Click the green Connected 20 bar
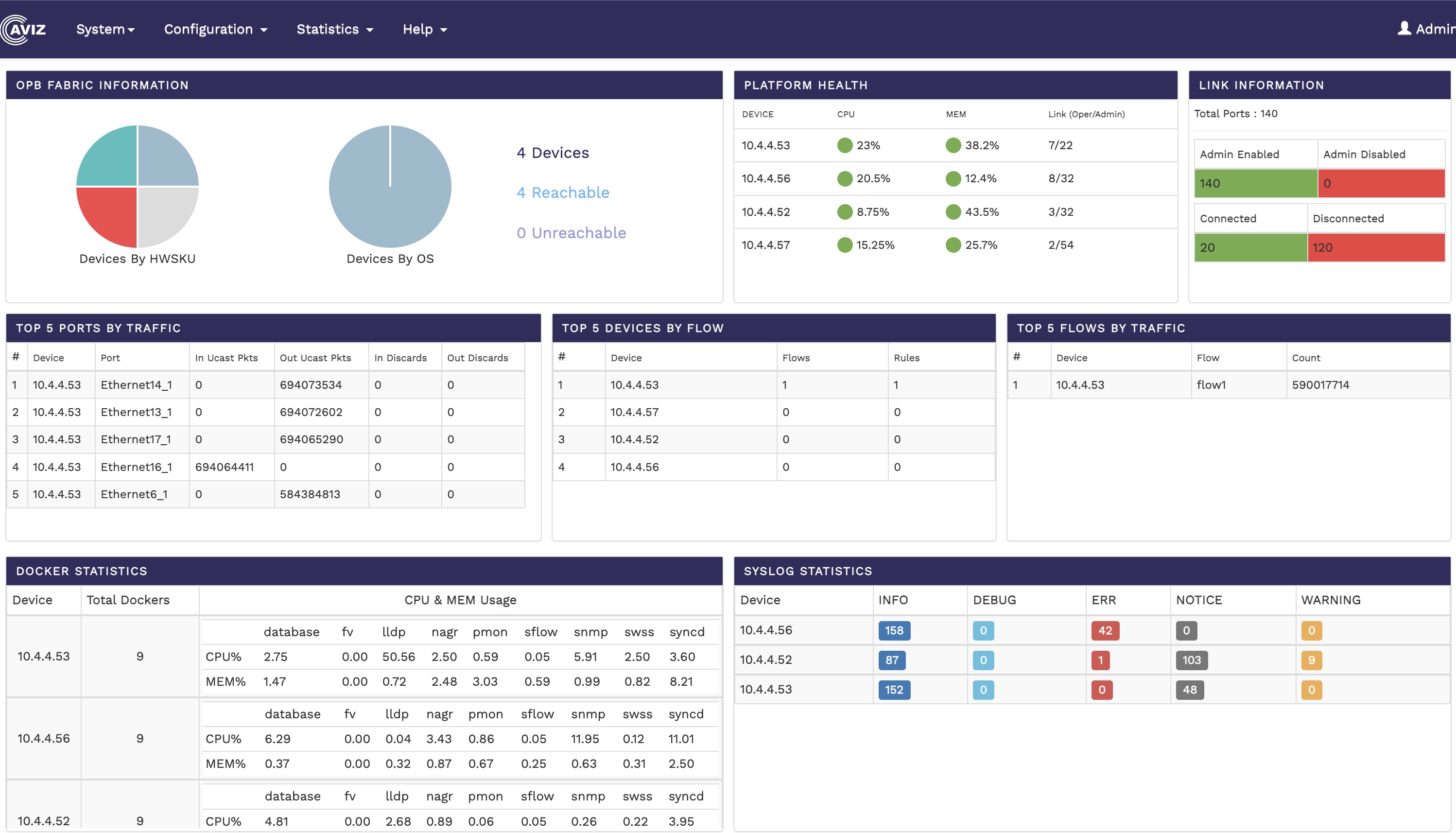The image size is (1456, 833). (x=1250, y=248)
